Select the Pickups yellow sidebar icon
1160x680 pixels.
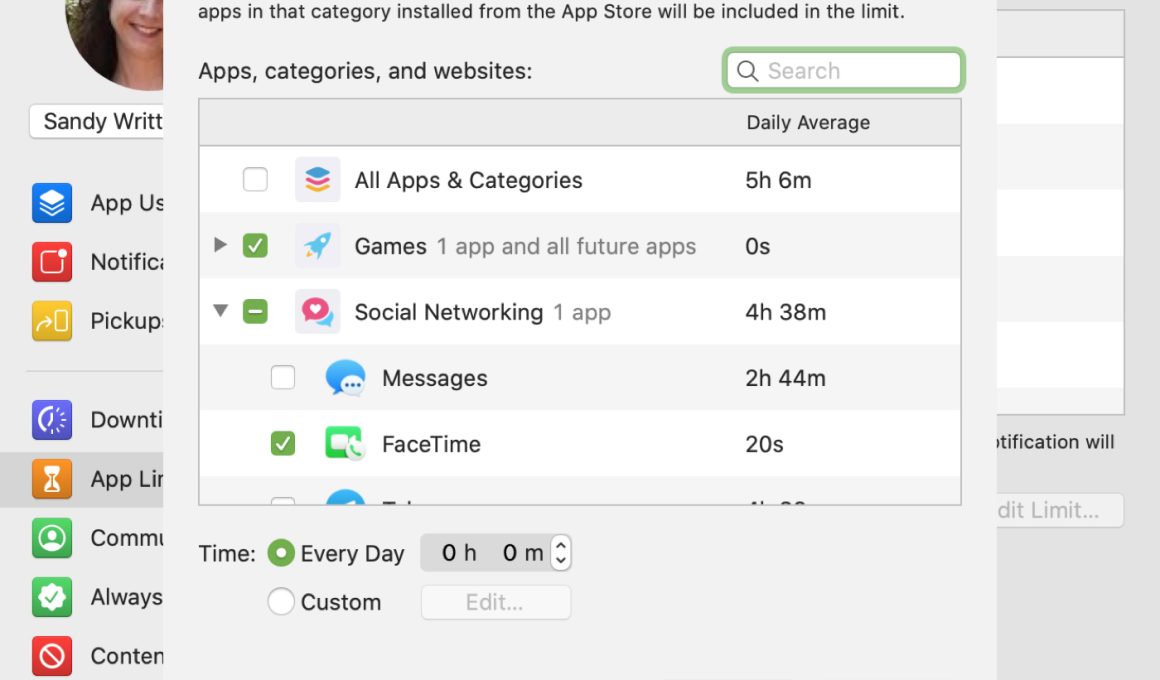point(52,320)
